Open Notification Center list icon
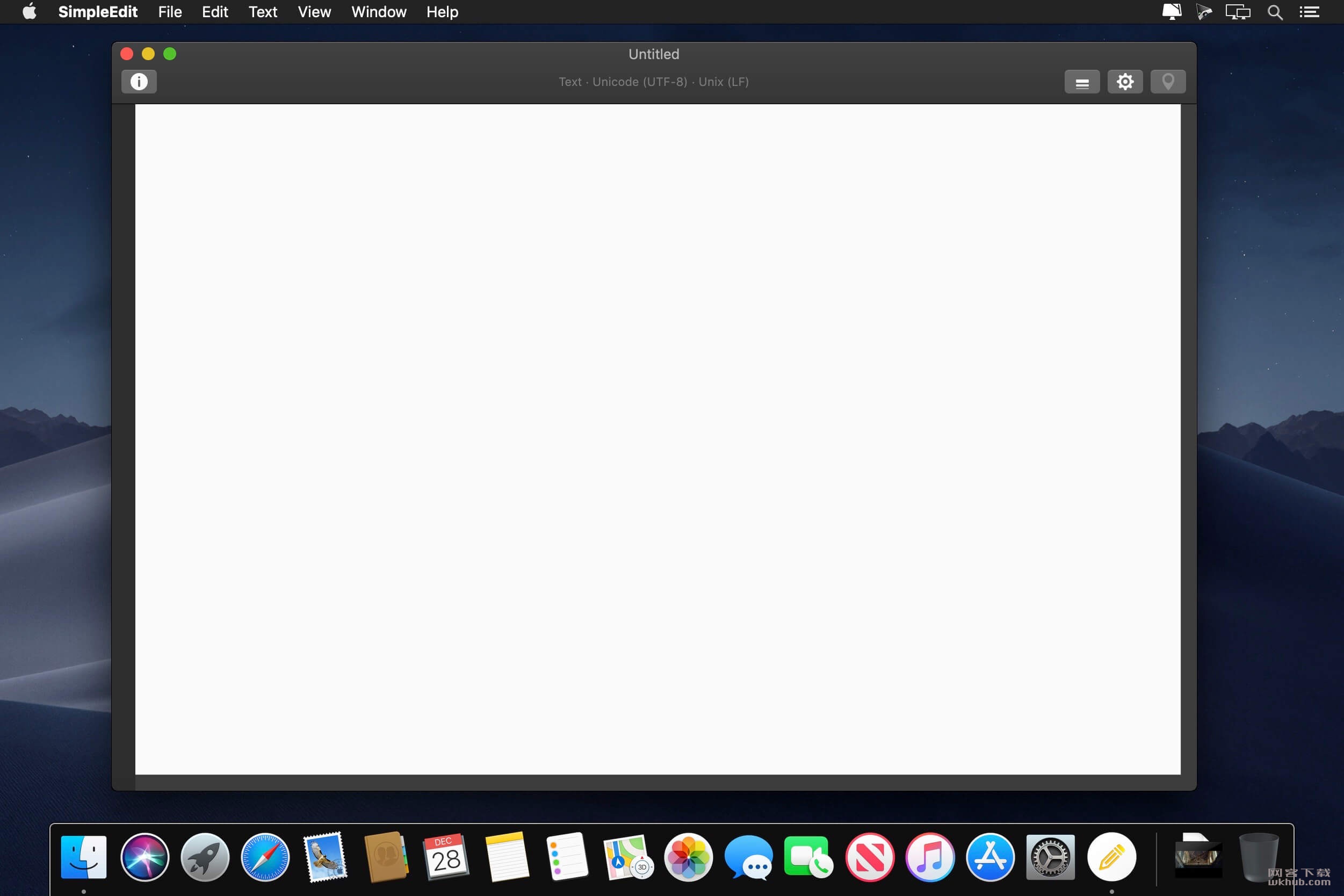 point(1309,12)
